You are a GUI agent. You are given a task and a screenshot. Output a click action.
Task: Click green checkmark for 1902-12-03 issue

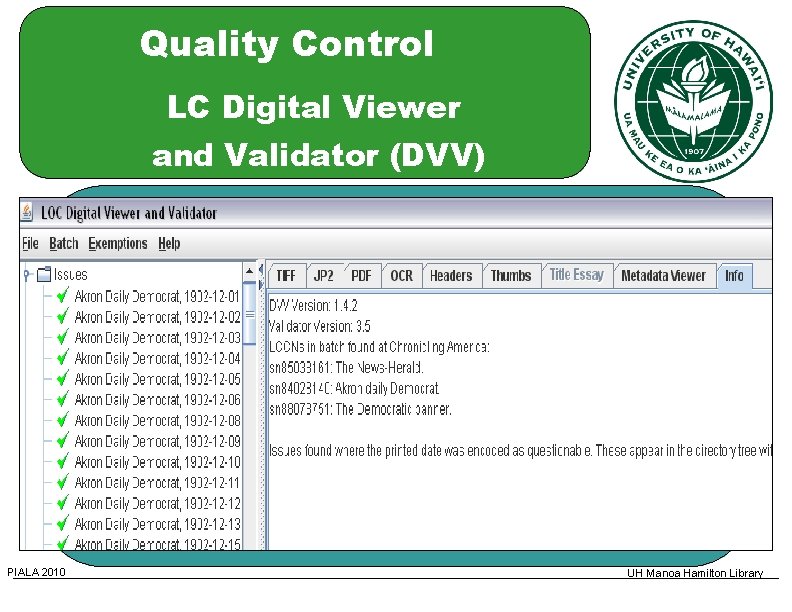tap(63, 336)
